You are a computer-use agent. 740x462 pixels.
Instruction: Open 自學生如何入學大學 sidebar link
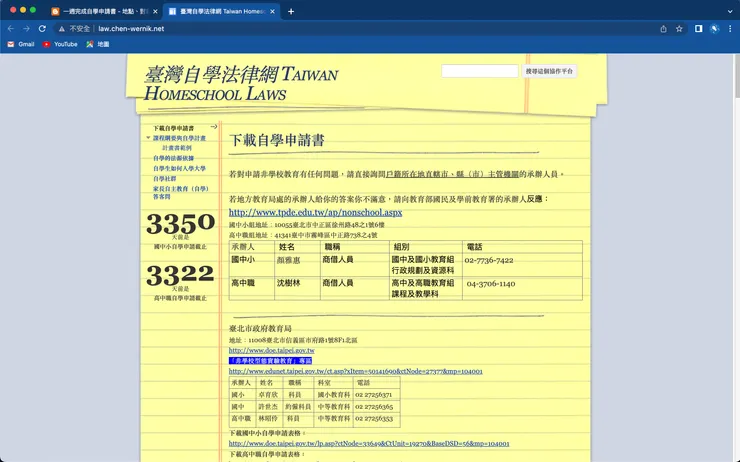click(179, 168)
